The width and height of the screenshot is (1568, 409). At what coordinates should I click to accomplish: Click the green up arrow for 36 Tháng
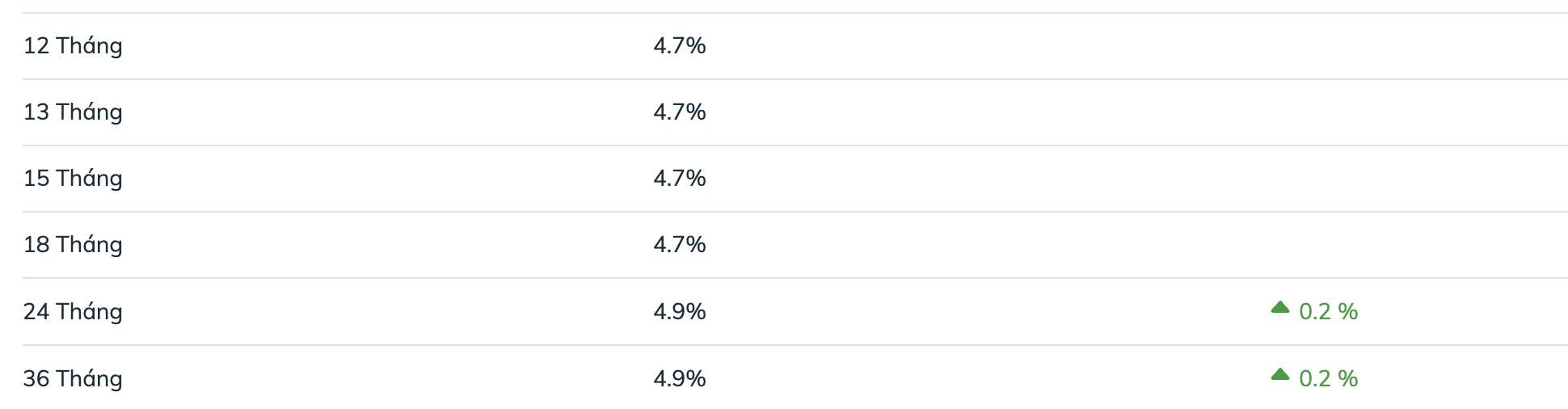pos(1279,374)
